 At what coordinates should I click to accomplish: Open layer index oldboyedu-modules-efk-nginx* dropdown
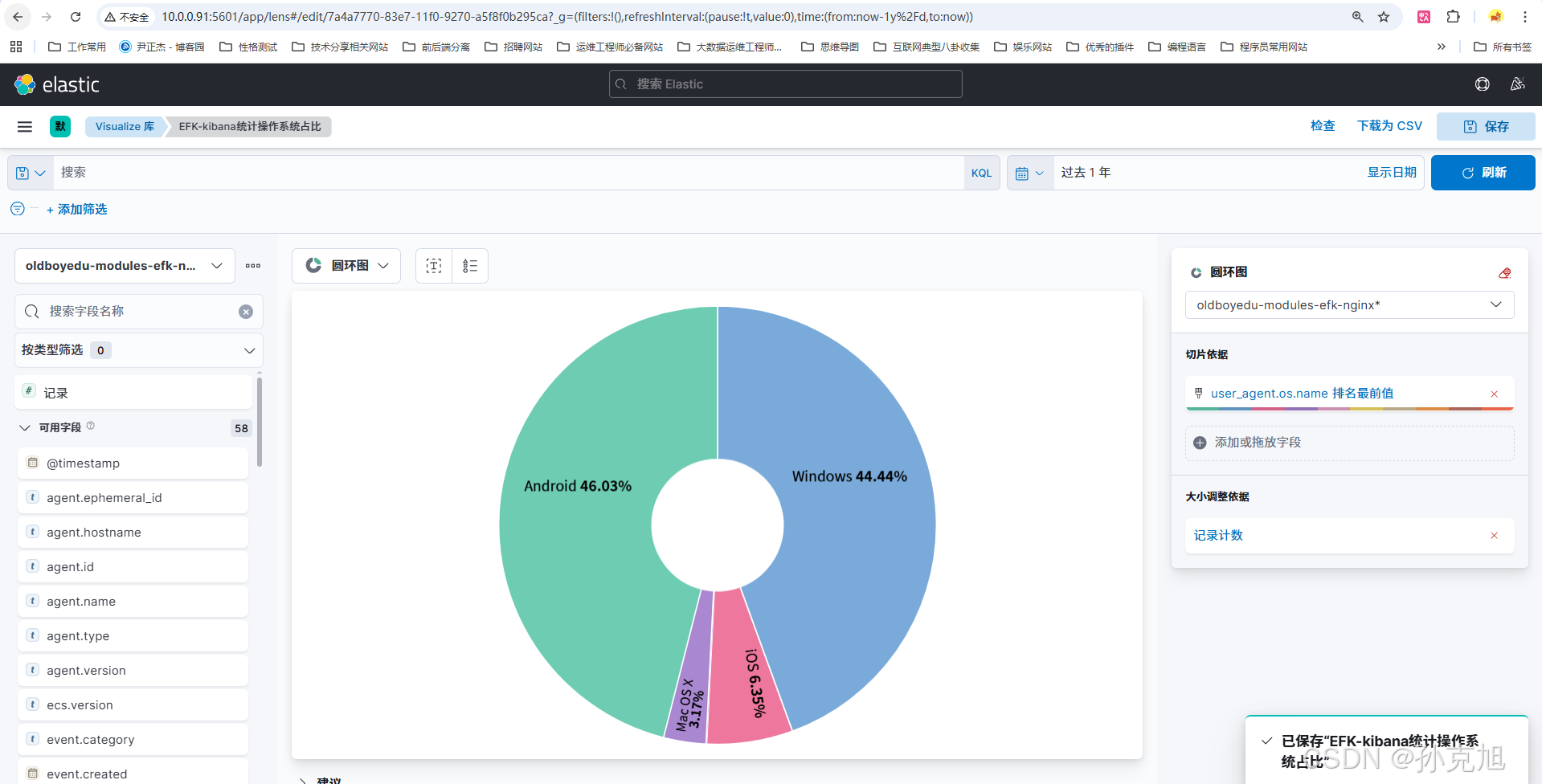[x=1350, y=305]
